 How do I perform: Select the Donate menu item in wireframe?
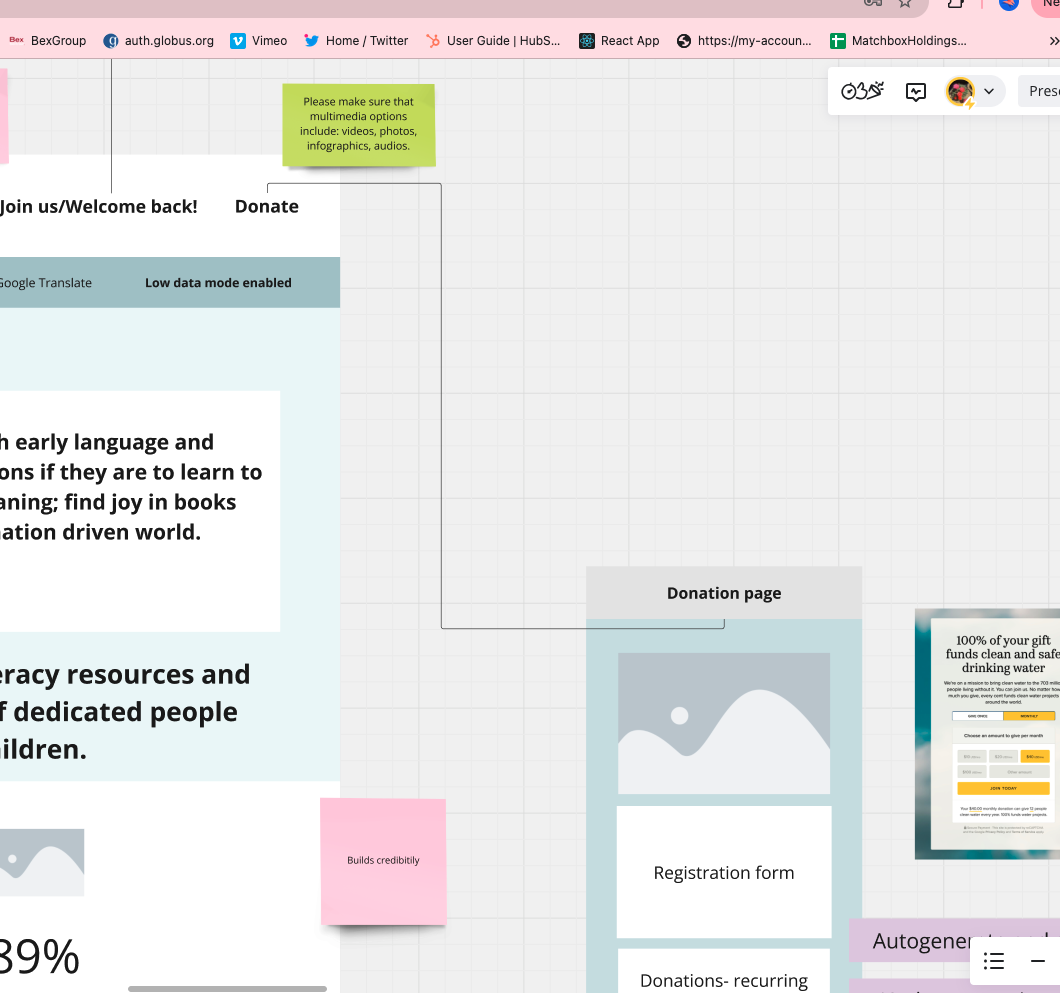tap(266, 206)
